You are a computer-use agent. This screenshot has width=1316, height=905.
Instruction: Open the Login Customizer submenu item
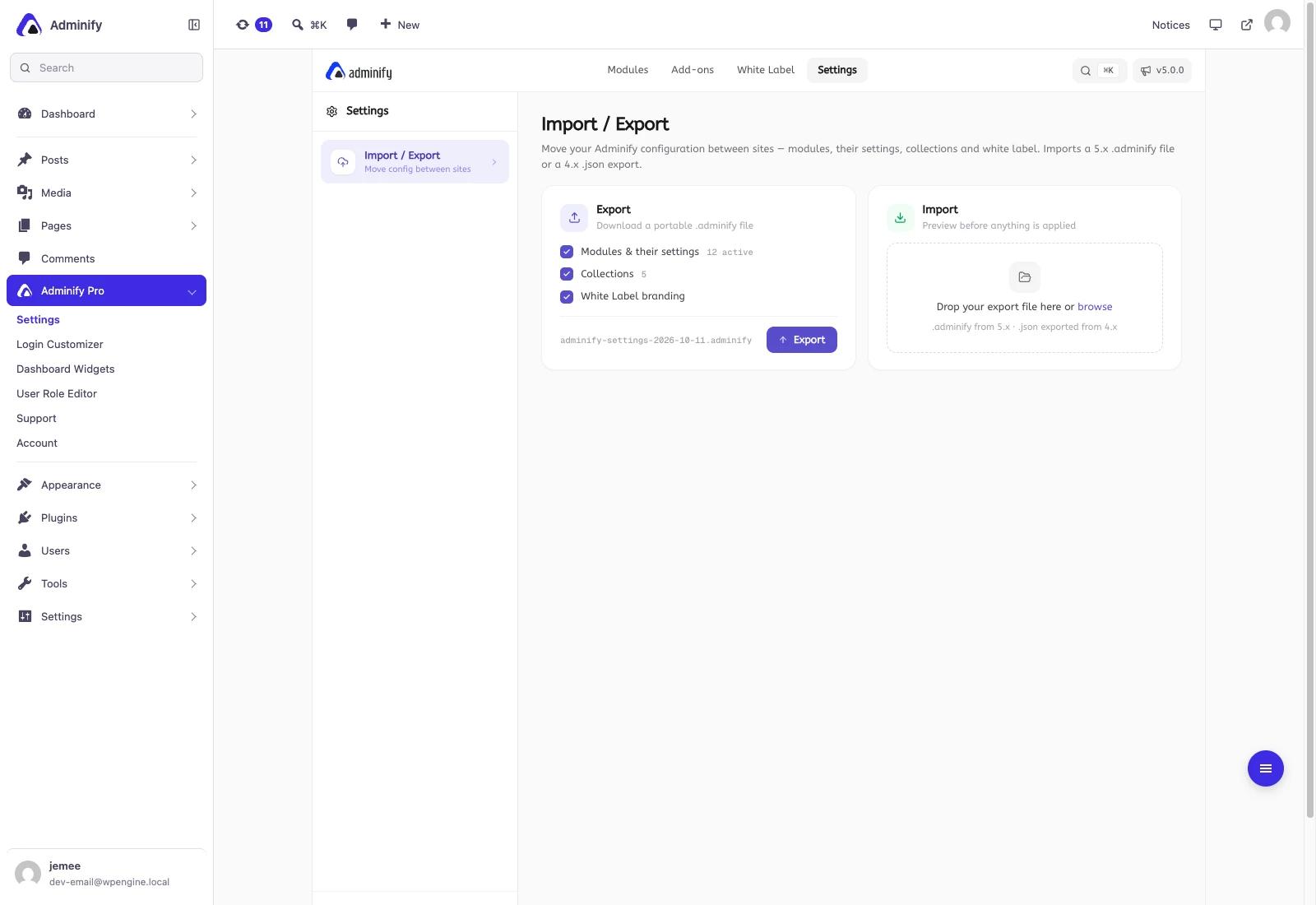[x=60, y=344]
